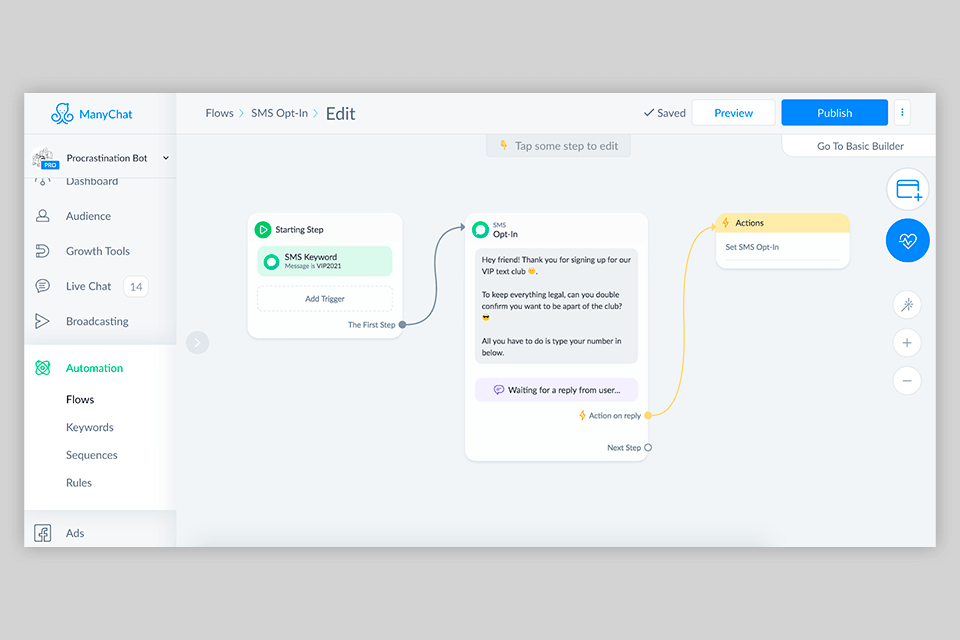Screen dimensions: 960x640
Task: Click Add Trigger in Starting Step
Action: coord(324,299)
